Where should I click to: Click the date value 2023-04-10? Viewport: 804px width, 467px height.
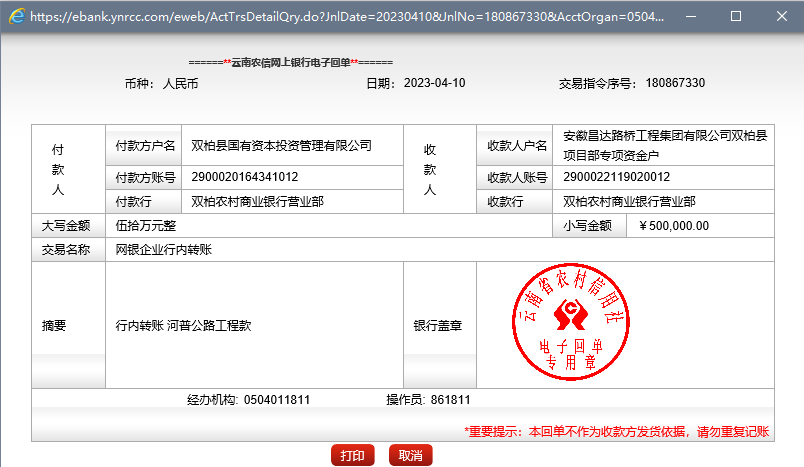click(434, 83)
